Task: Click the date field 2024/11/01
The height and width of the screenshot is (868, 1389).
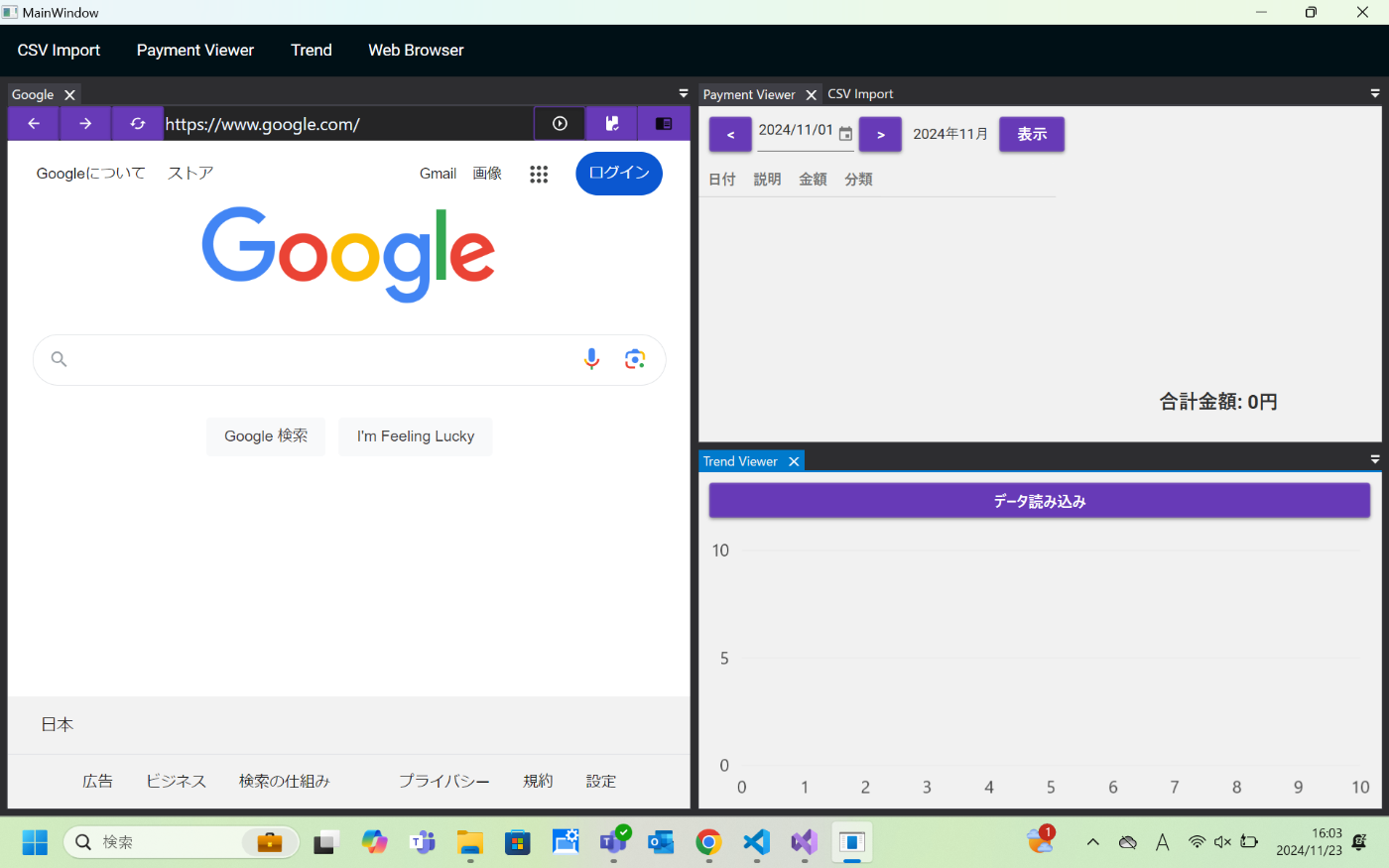Action: [x=796, y=131]
